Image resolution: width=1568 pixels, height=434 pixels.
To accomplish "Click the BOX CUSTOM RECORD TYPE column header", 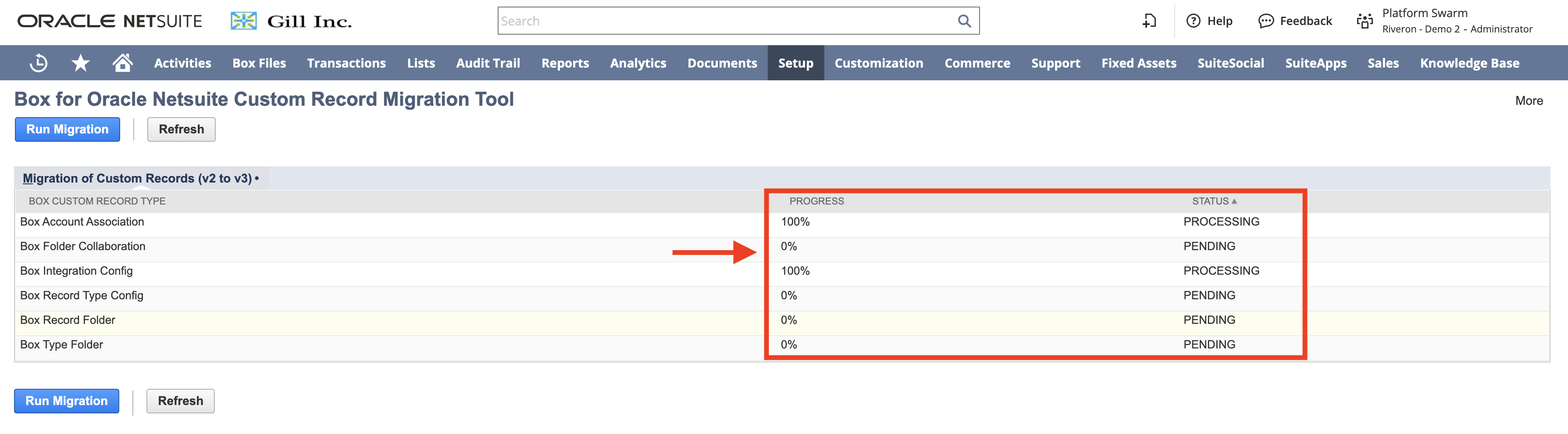I will 97,201.
